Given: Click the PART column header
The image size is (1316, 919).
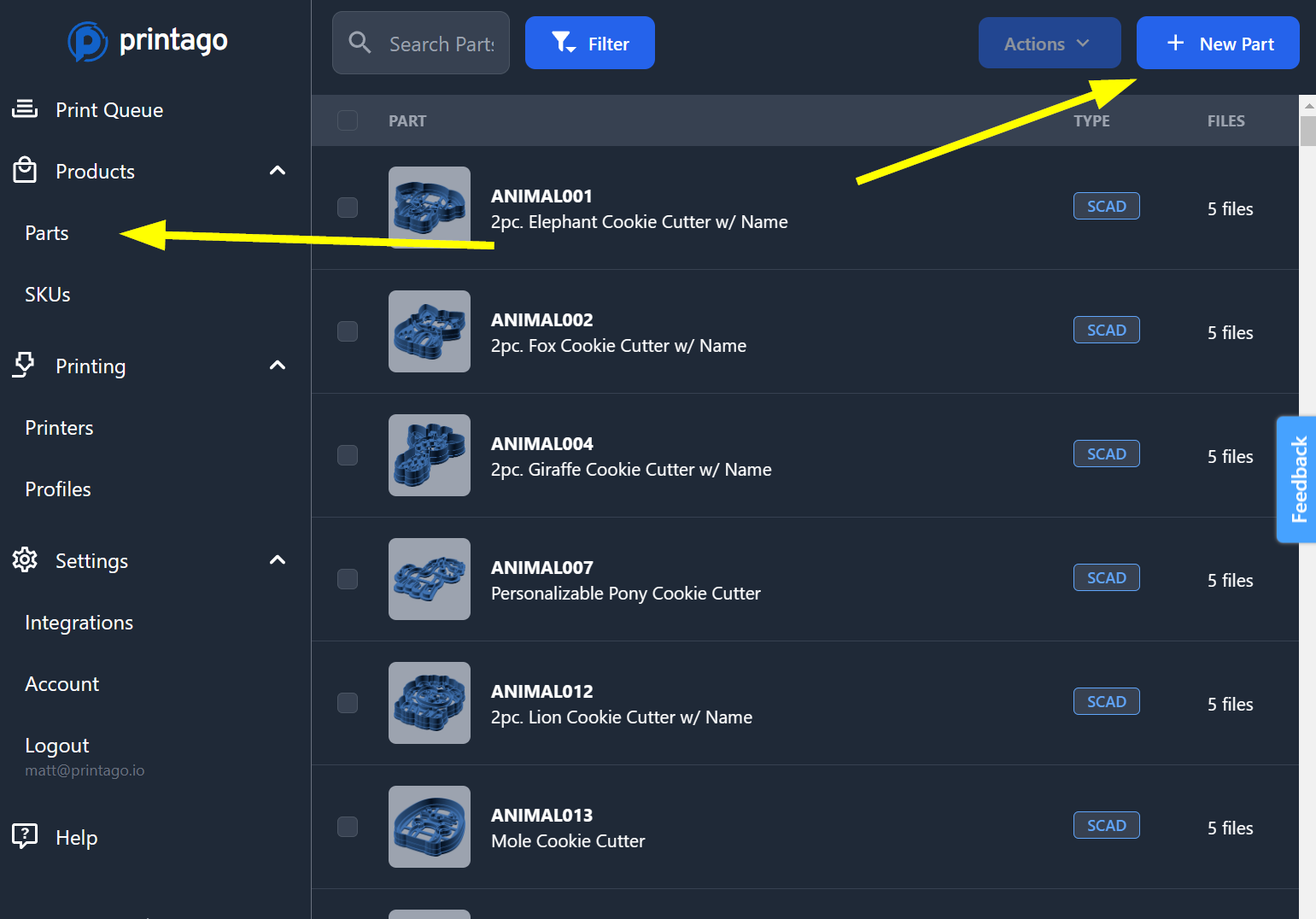Looking at the screenshot, I should pyautogui.click(x=407, y=121).
